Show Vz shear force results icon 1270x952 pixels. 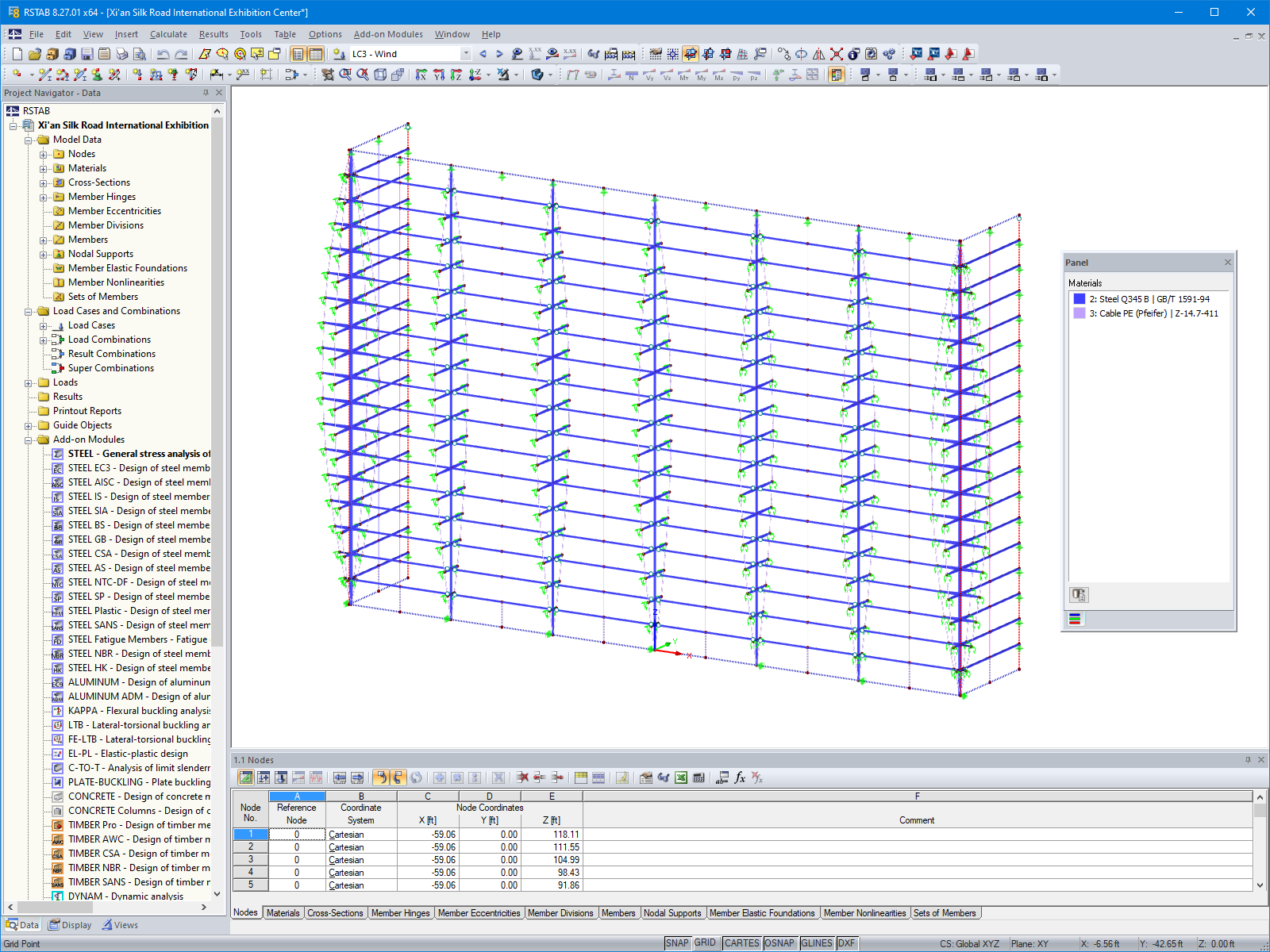click(x=667, y=75)
